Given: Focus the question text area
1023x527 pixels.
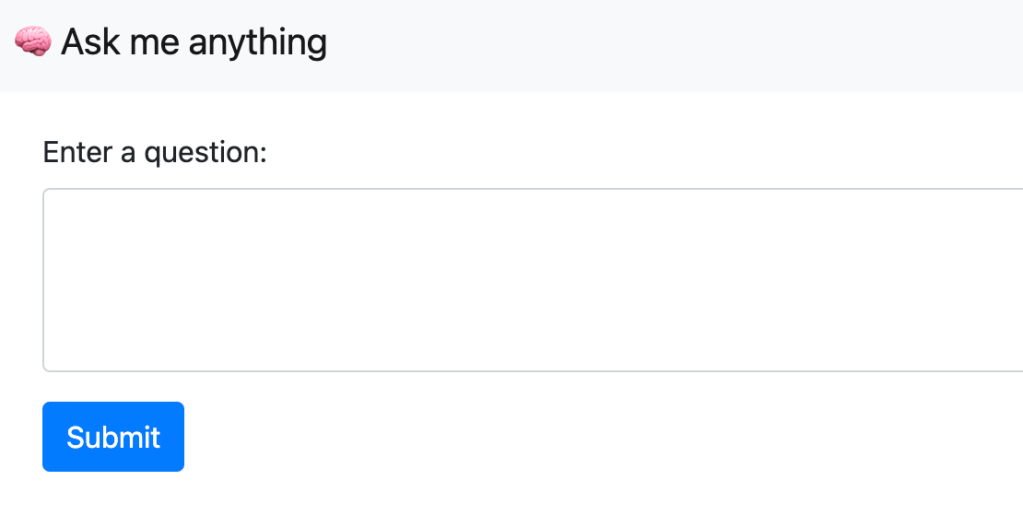Looking at the screenshot, I should click(532, 280).
